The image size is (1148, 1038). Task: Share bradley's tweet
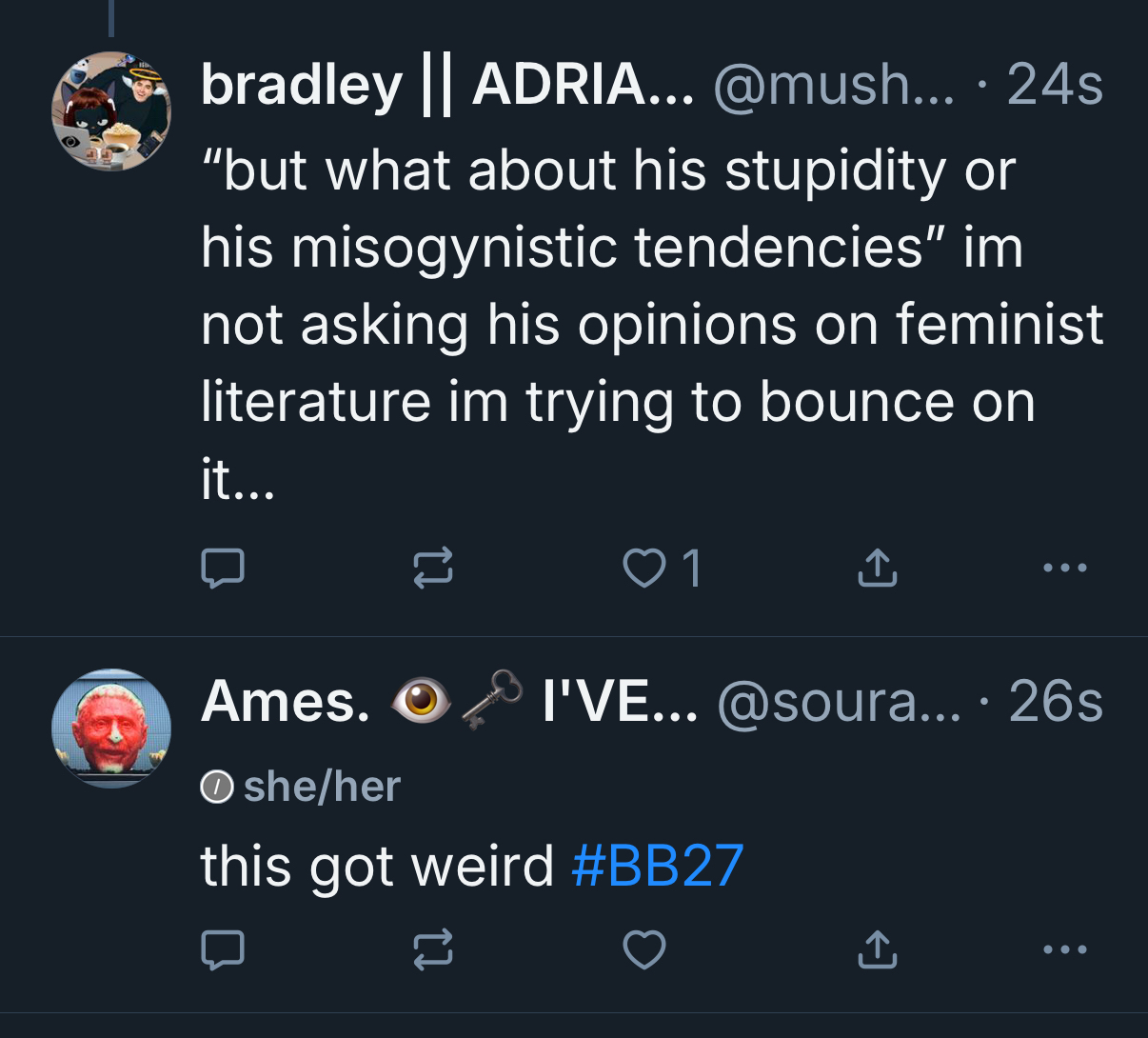tap(877, 569)
